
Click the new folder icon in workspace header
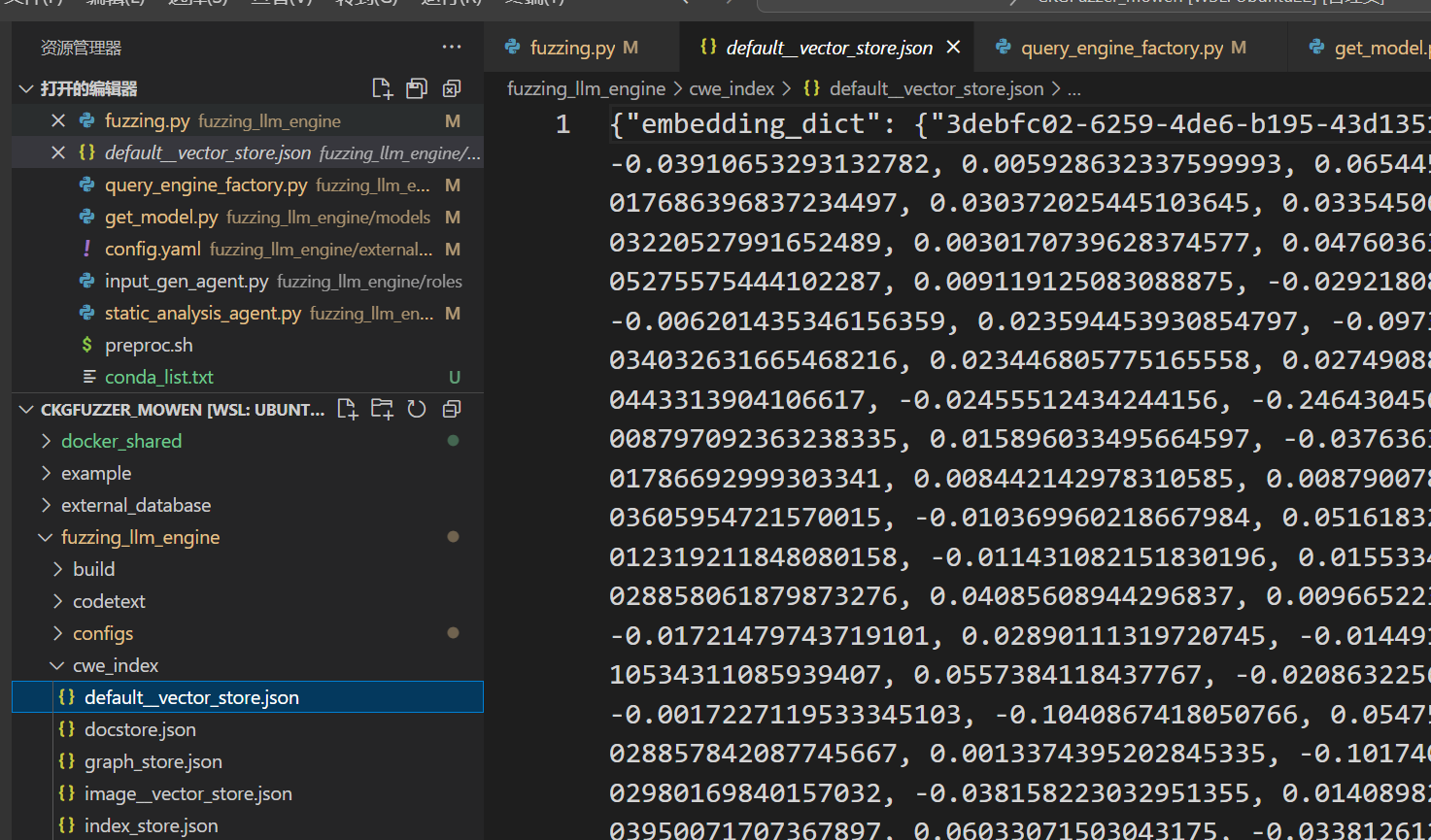[x=382, y=410]
